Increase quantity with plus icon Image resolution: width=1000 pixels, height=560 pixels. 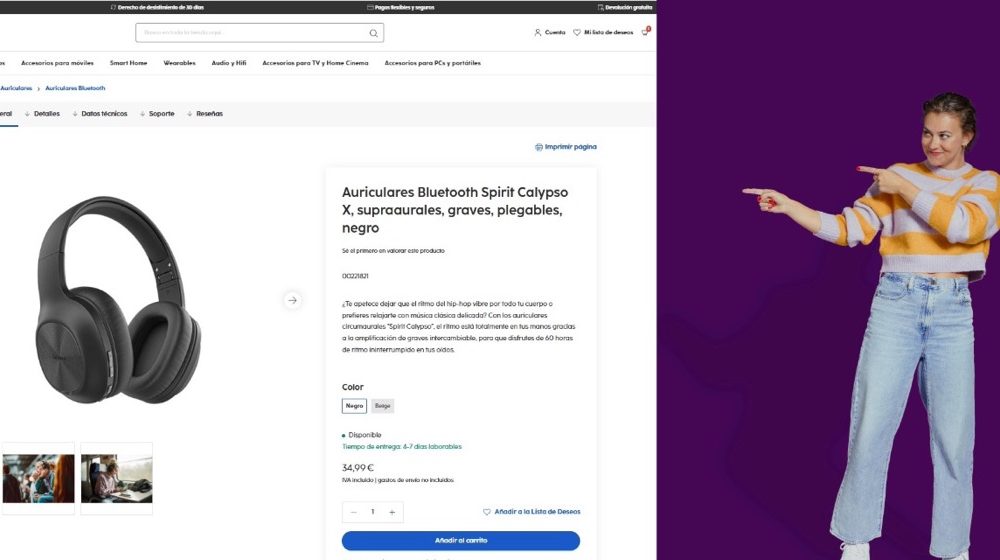pos(392,512)
